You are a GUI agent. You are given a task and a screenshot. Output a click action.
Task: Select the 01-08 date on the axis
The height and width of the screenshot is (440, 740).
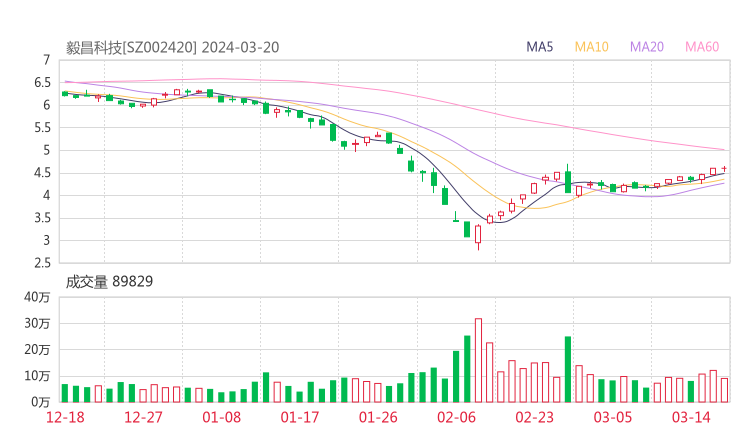pos(223,417)
